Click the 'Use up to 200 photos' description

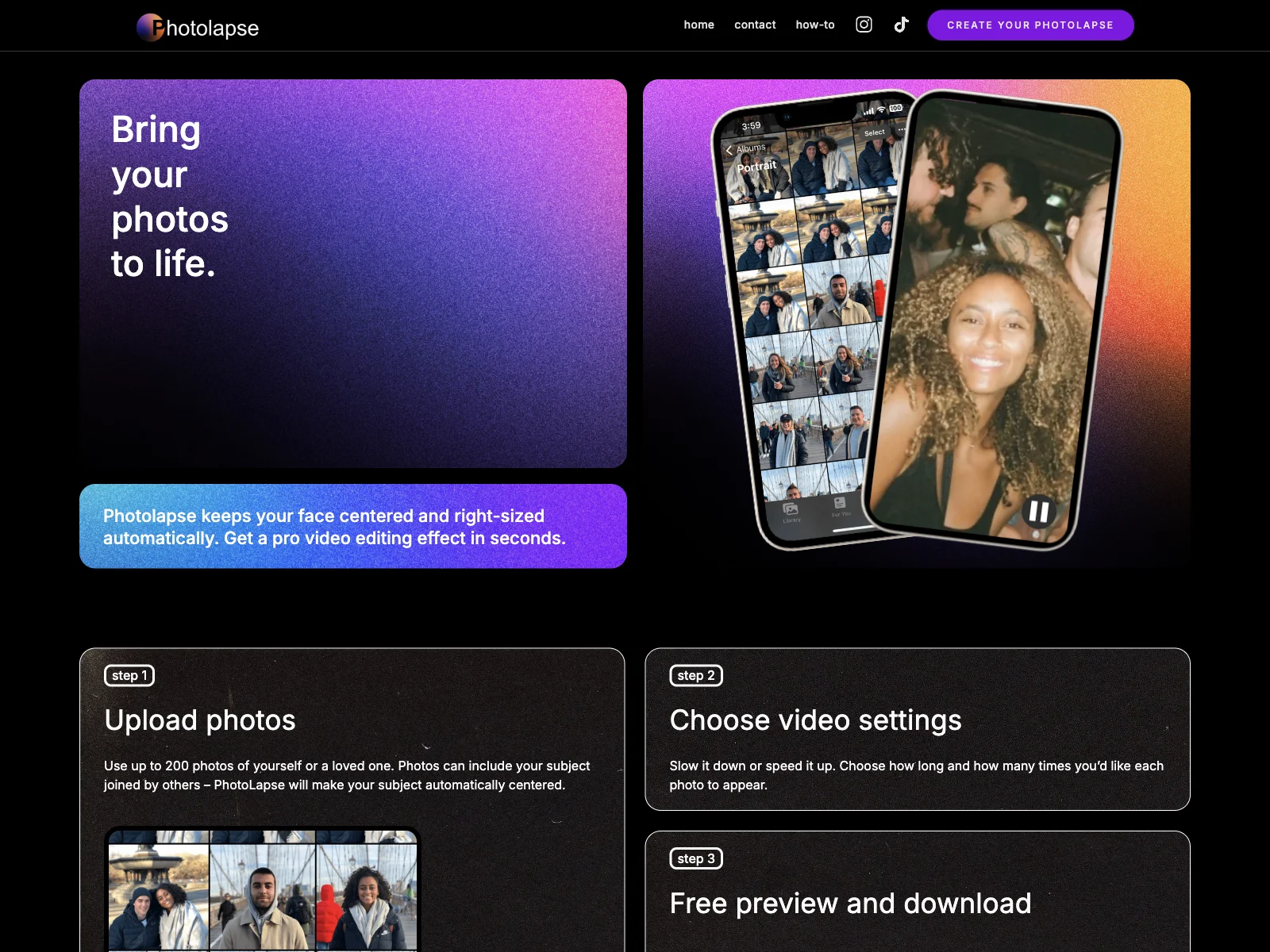(347, 775)
